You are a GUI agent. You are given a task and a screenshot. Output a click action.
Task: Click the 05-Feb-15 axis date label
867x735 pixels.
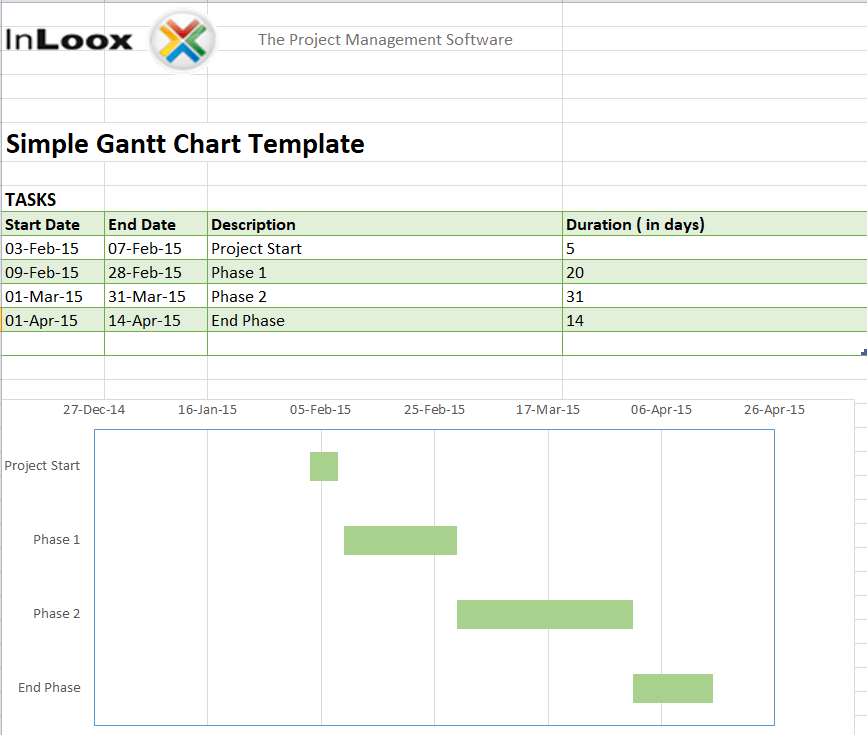(x=321, y=409)
